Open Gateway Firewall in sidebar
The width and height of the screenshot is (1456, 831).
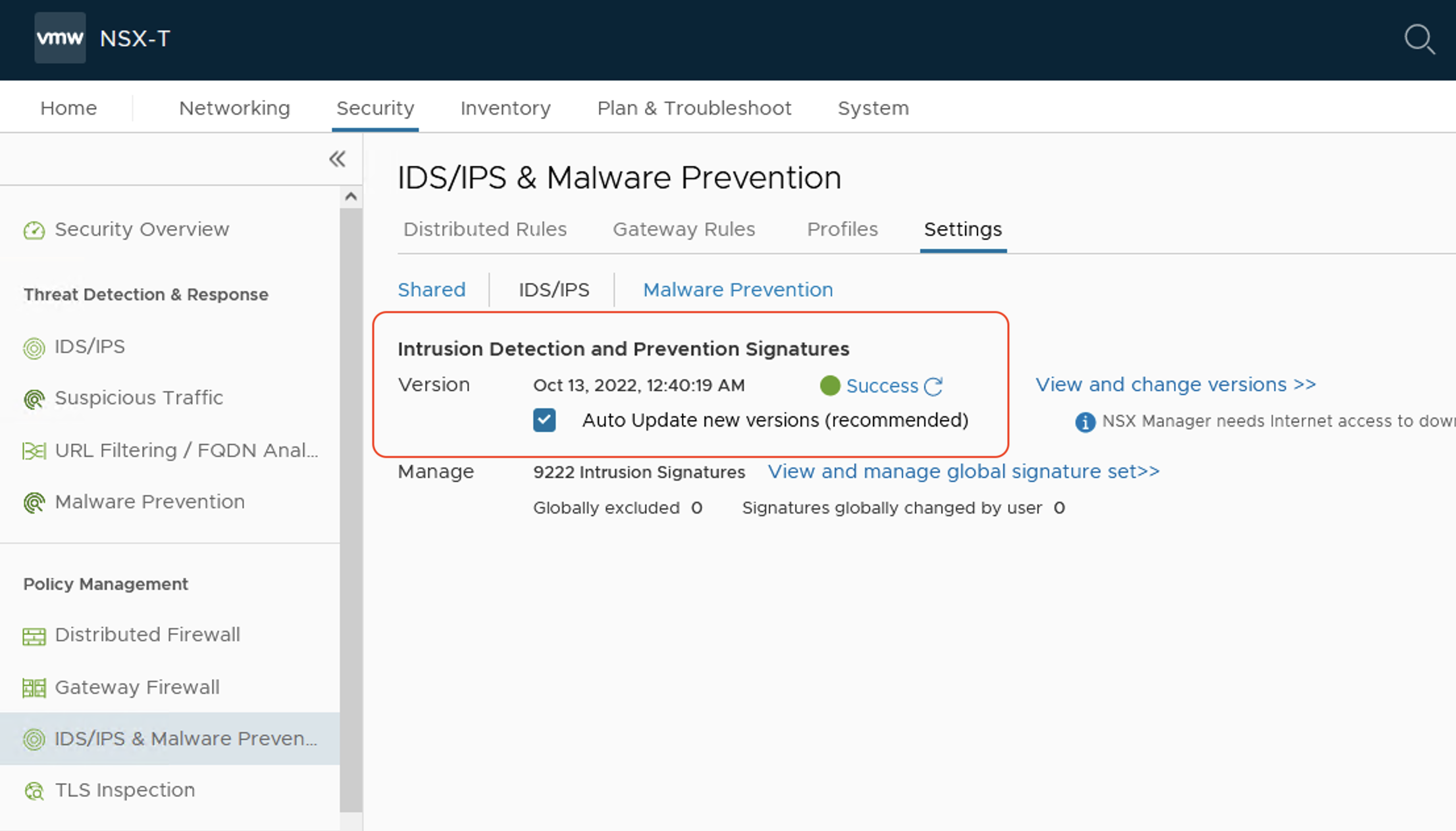pyautogui.click(x=137, y=687)
